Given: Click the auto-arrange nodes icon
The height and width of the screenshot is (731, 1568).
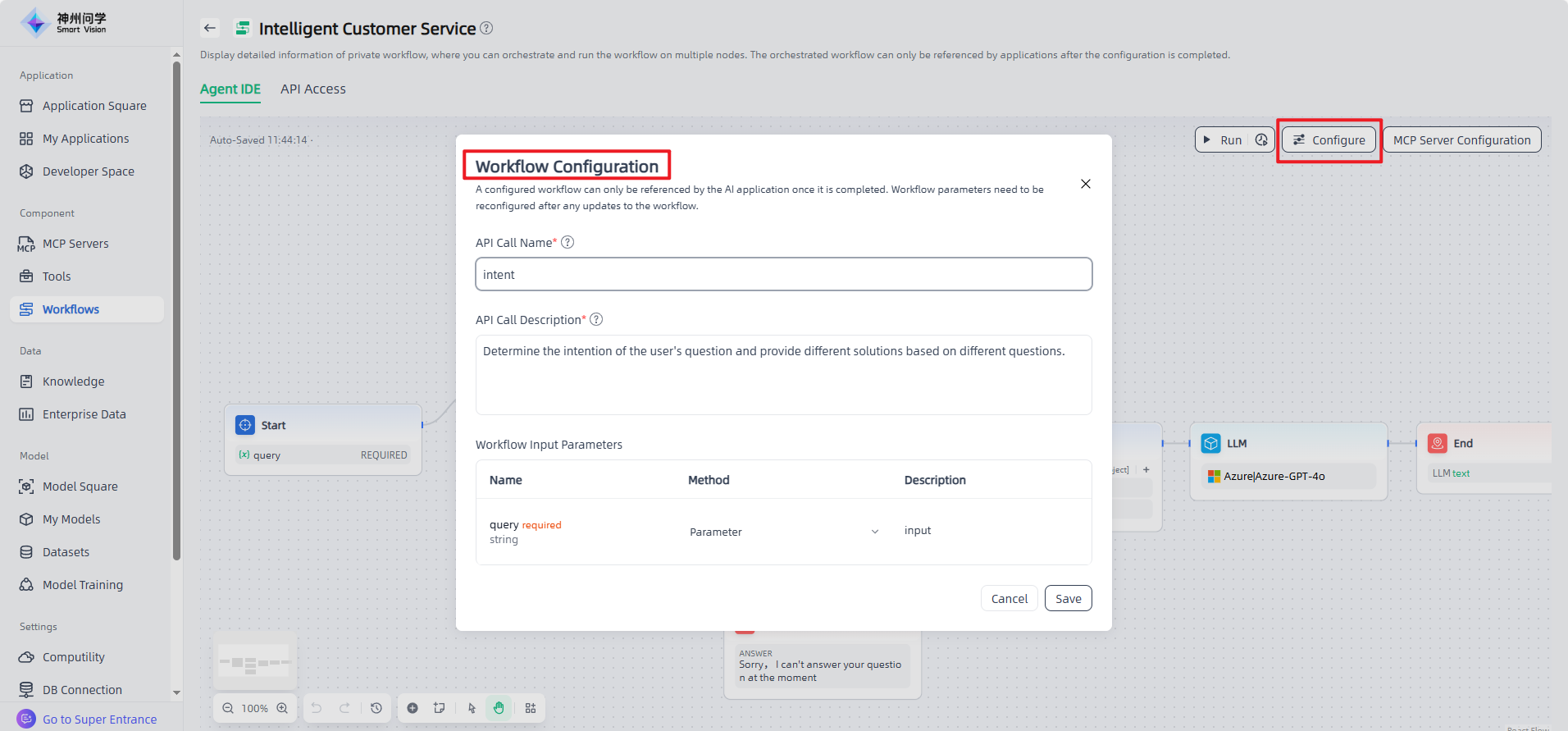Looking at the screenshot, I should click(531, 708).
